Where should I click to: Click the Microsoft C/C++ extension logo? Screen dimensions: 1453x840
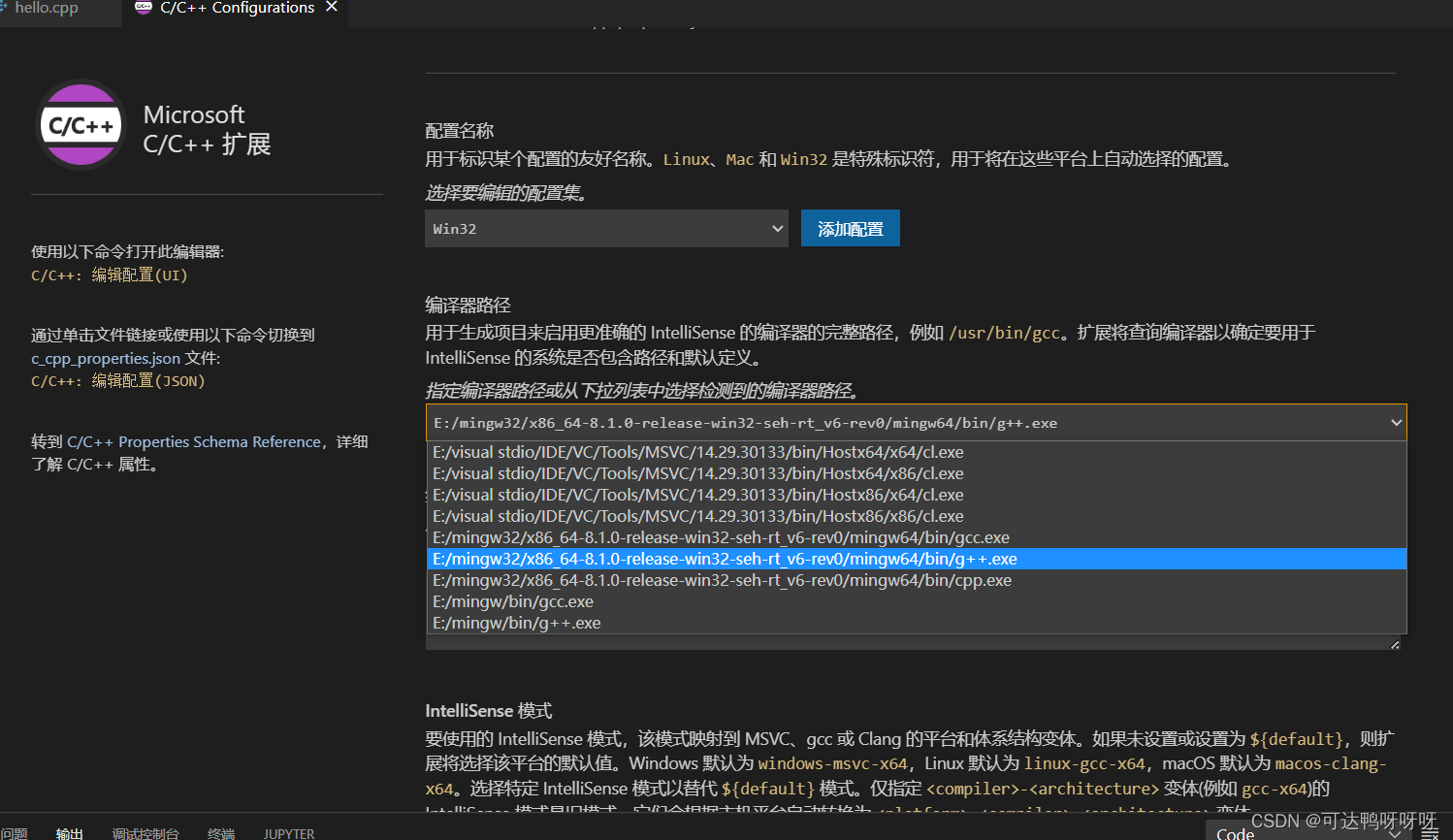click(x=81, y=124)
